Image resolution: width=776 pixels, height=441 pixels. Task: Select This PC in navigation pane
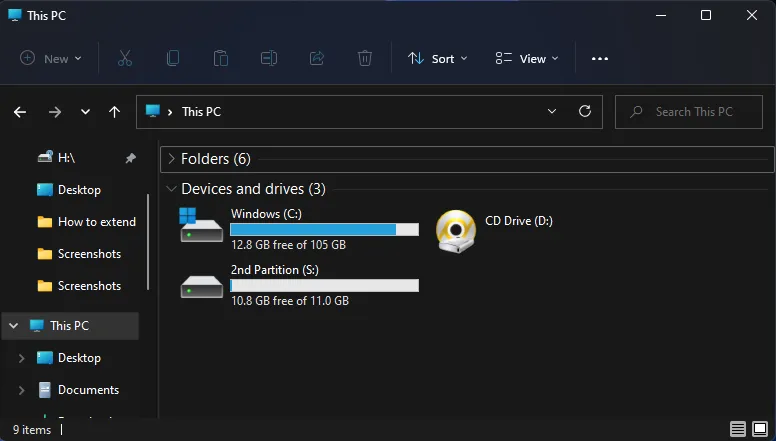point(70,326)
